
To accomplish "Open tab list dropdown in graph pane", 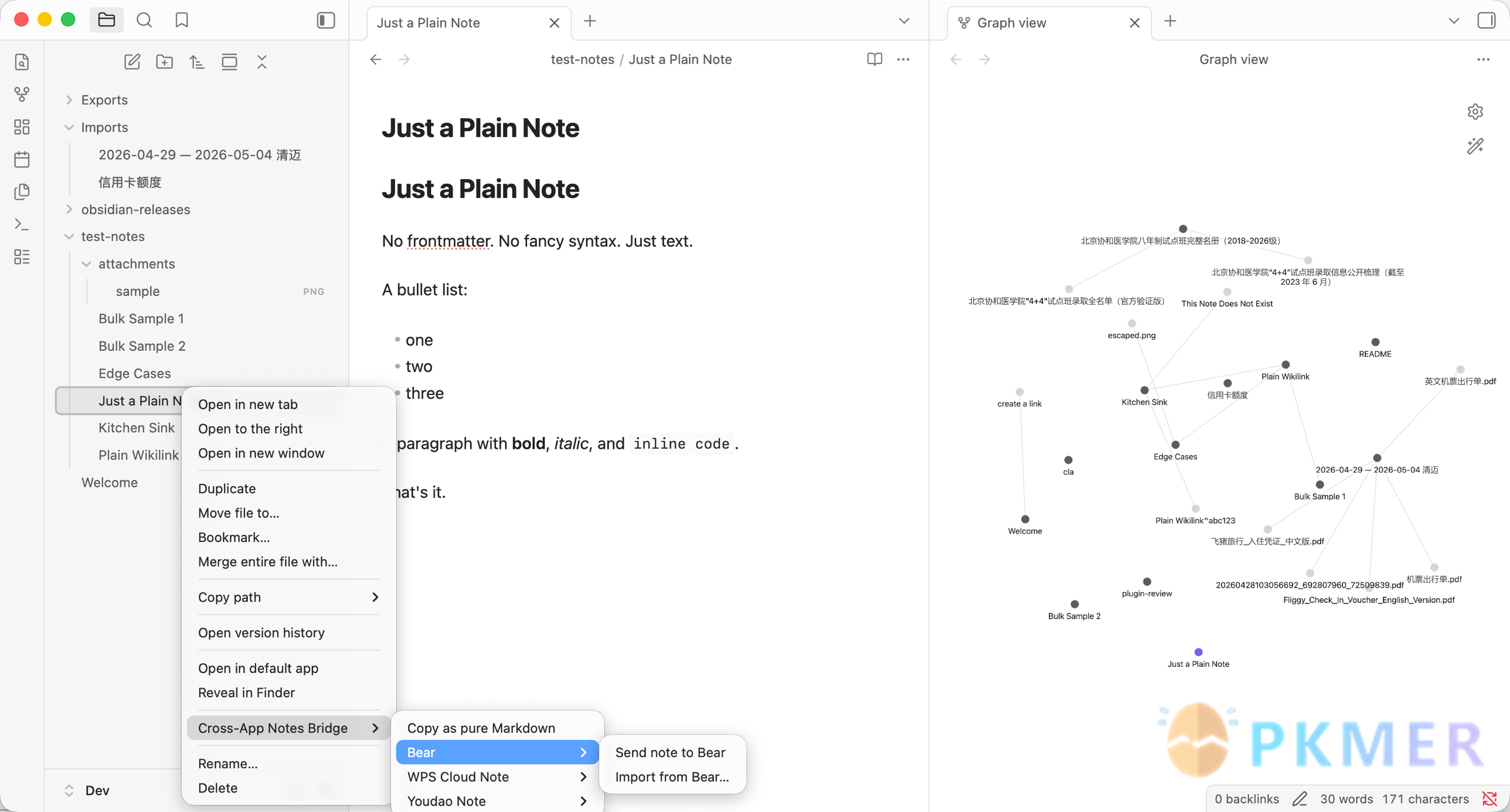I will point(1454,21).
